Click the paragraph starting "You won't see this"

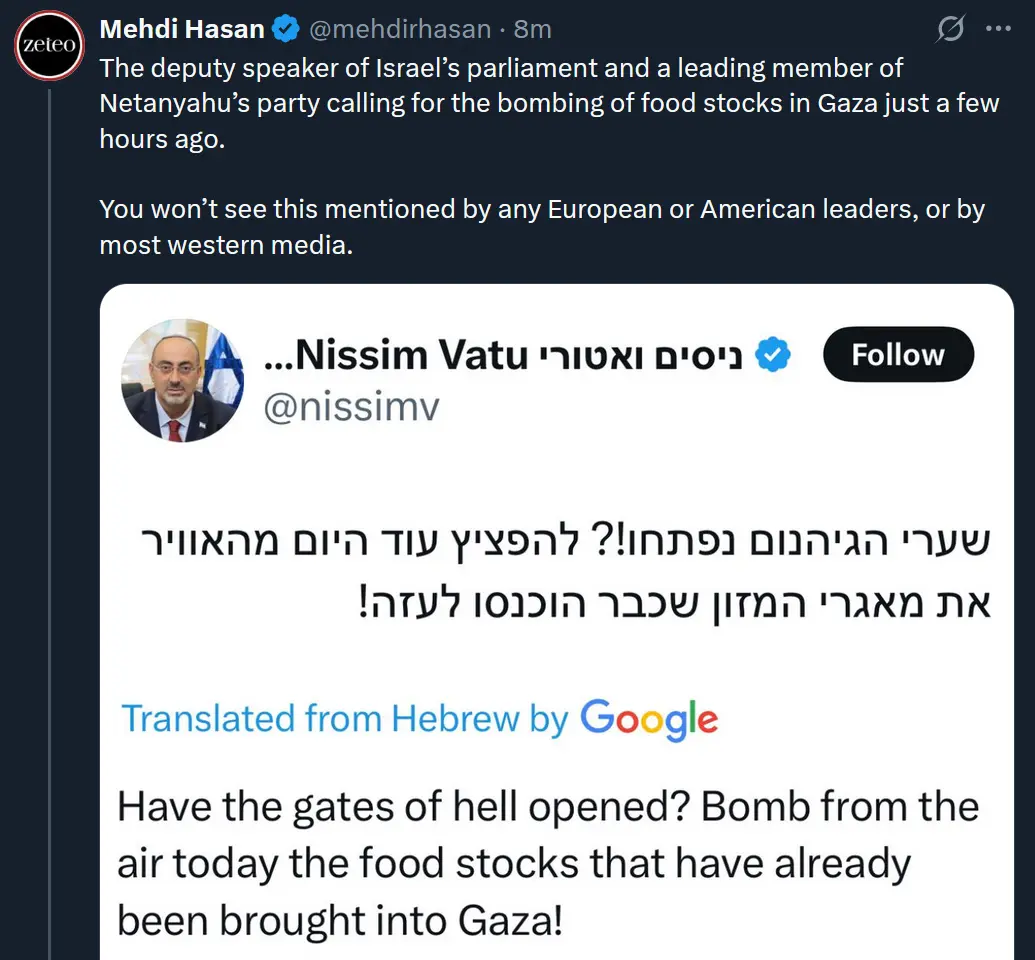tap(541, 226)
